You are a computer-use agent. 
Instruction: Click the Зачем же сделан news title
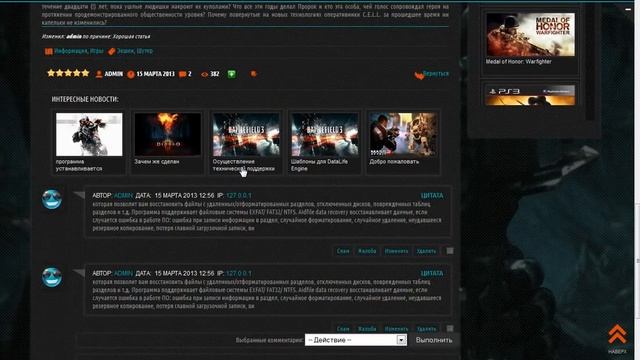pyautogui.click(x=156, y=162)
